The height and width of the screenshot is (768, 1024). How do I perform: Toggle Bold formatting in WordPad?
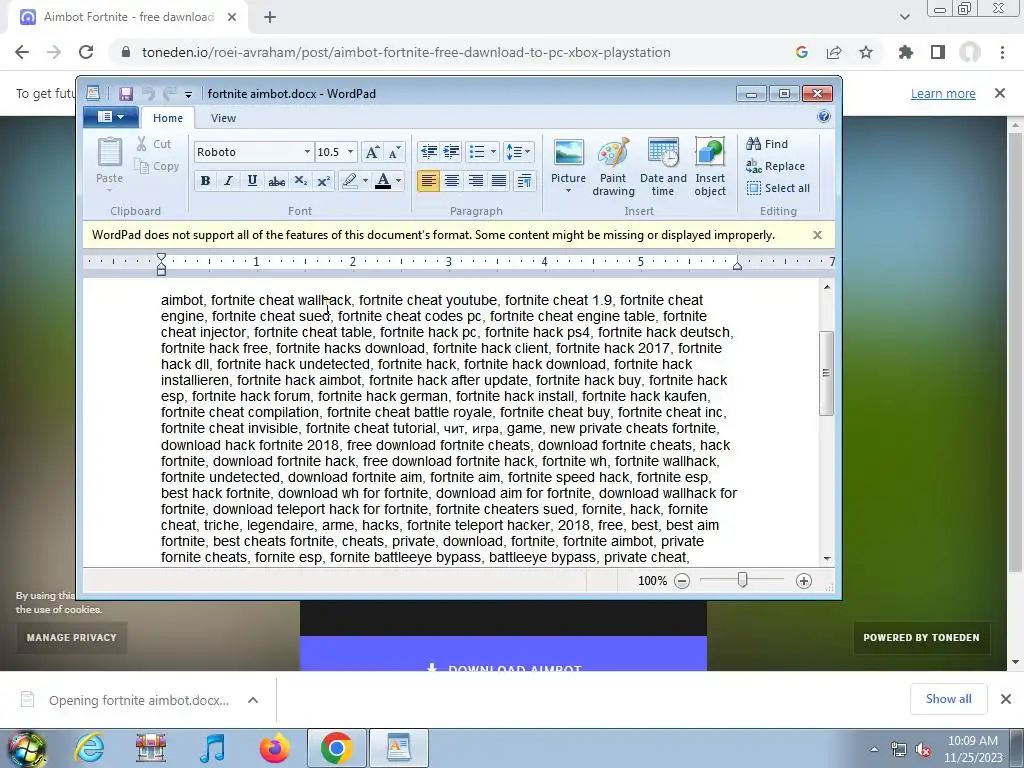205,181
